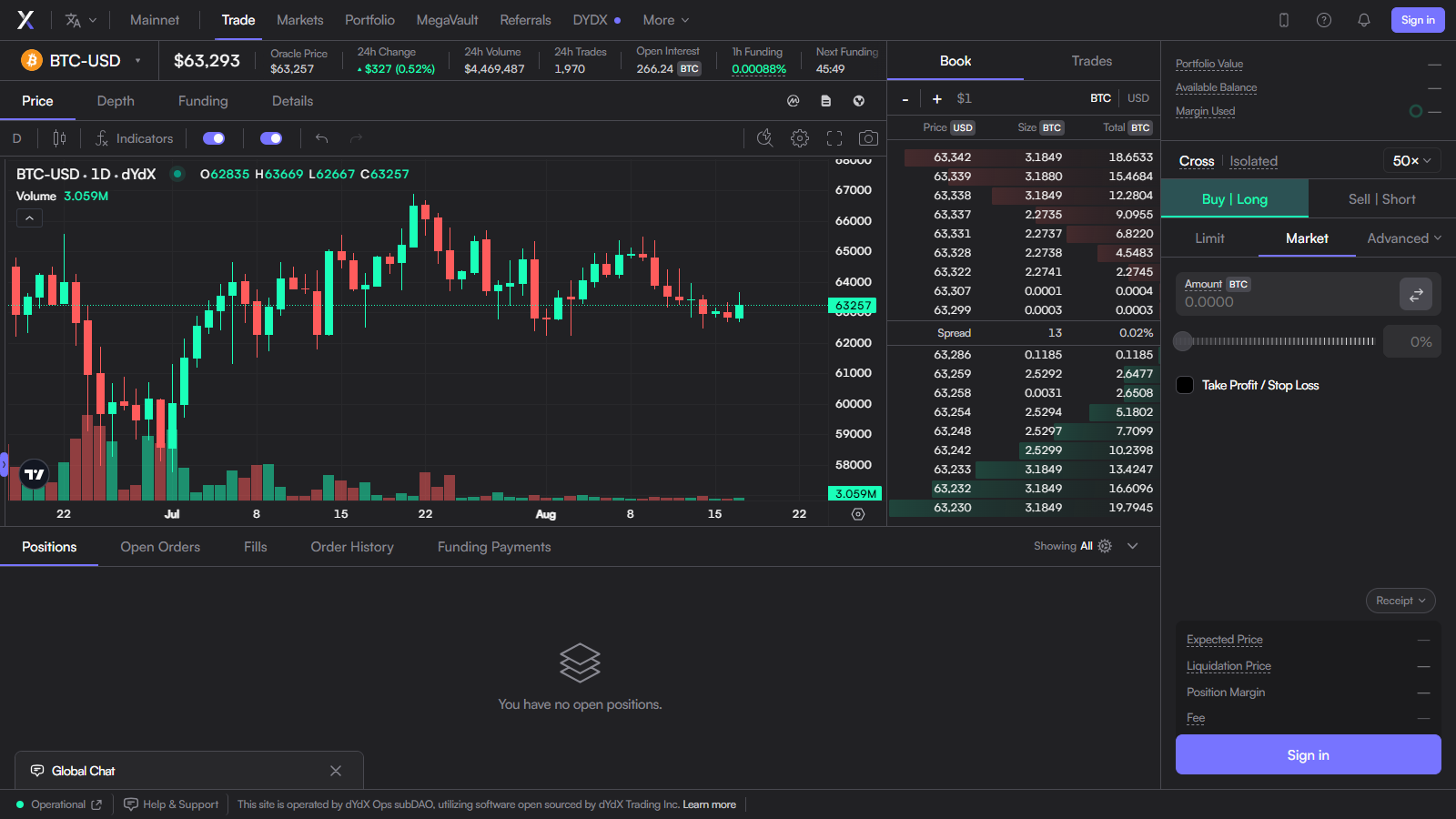Select the Limit order type tab

point(1209,238)
